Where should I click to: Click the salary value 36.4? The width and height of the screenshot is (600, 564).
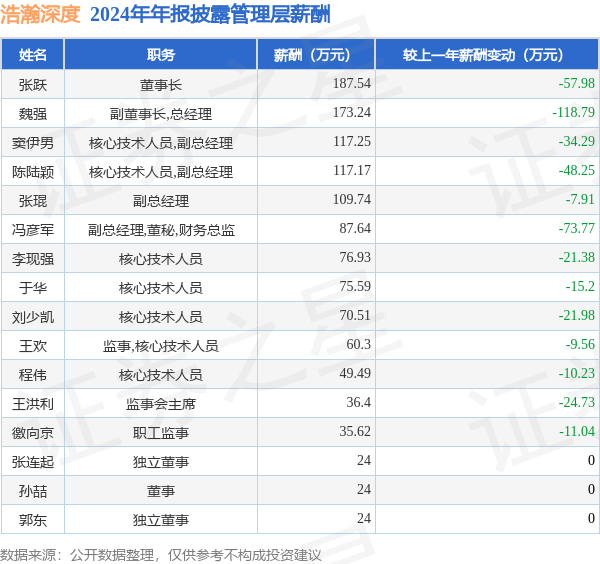point(359,403)
